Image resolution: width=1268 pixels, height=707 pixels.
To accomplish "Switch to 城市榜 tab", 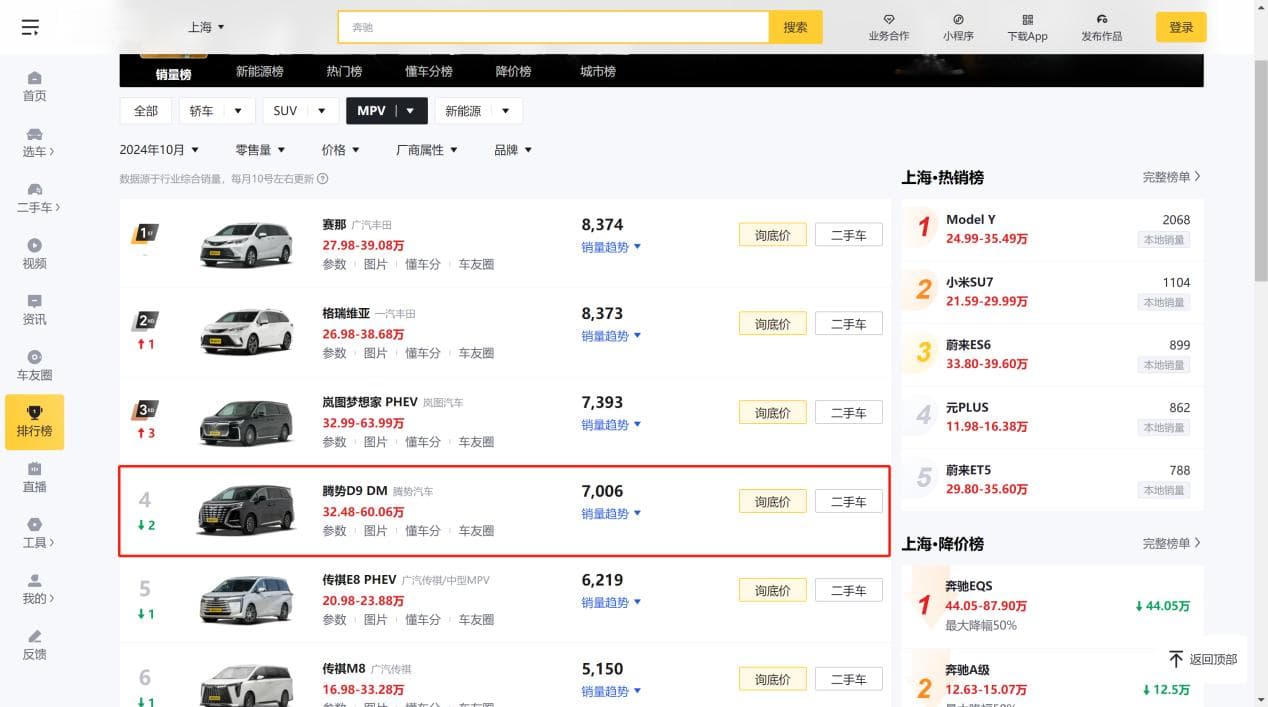I will tap(598, 72).
